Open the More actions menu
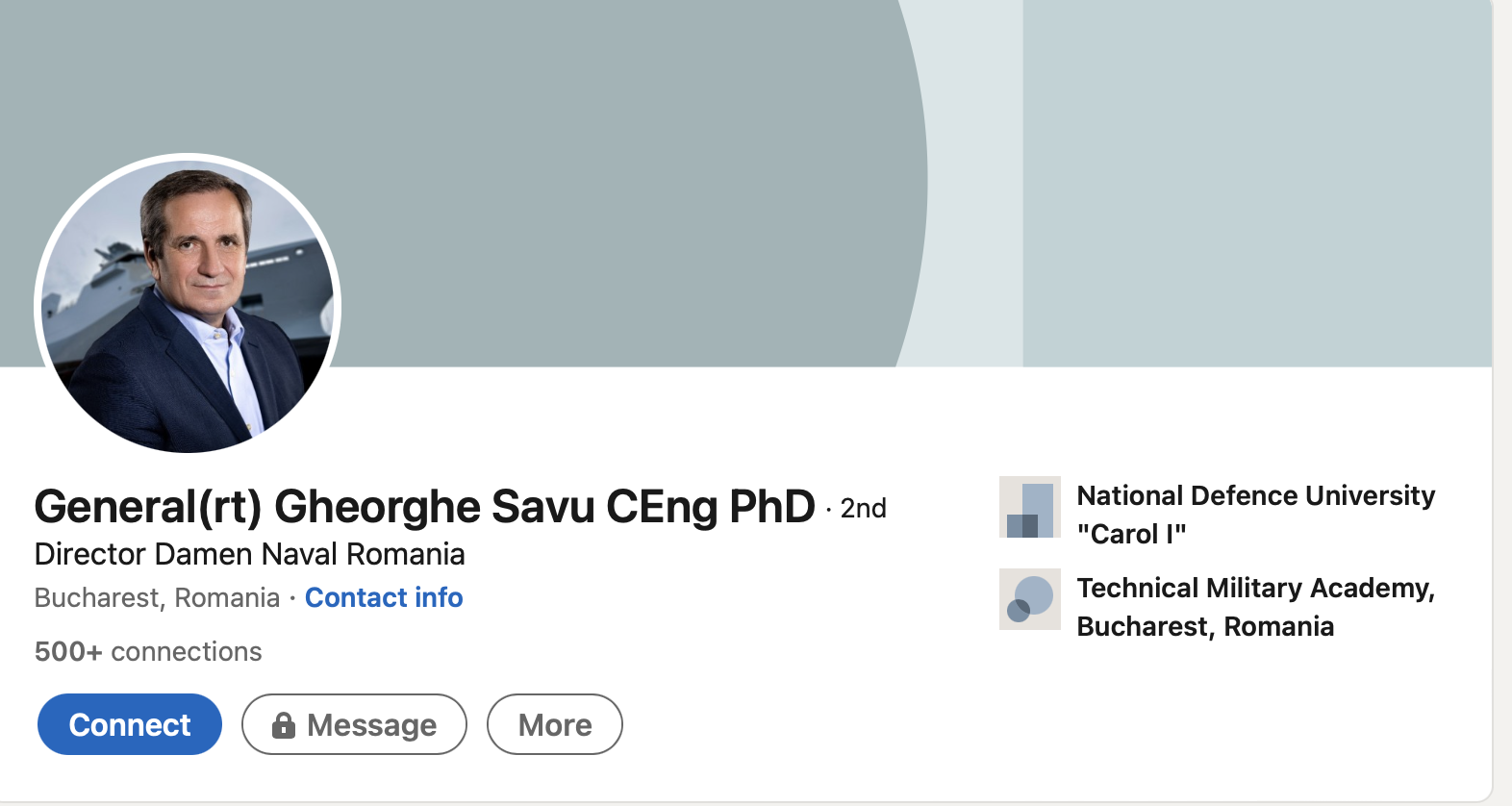This screenshot has width=1512, height=806. (554, 724)
